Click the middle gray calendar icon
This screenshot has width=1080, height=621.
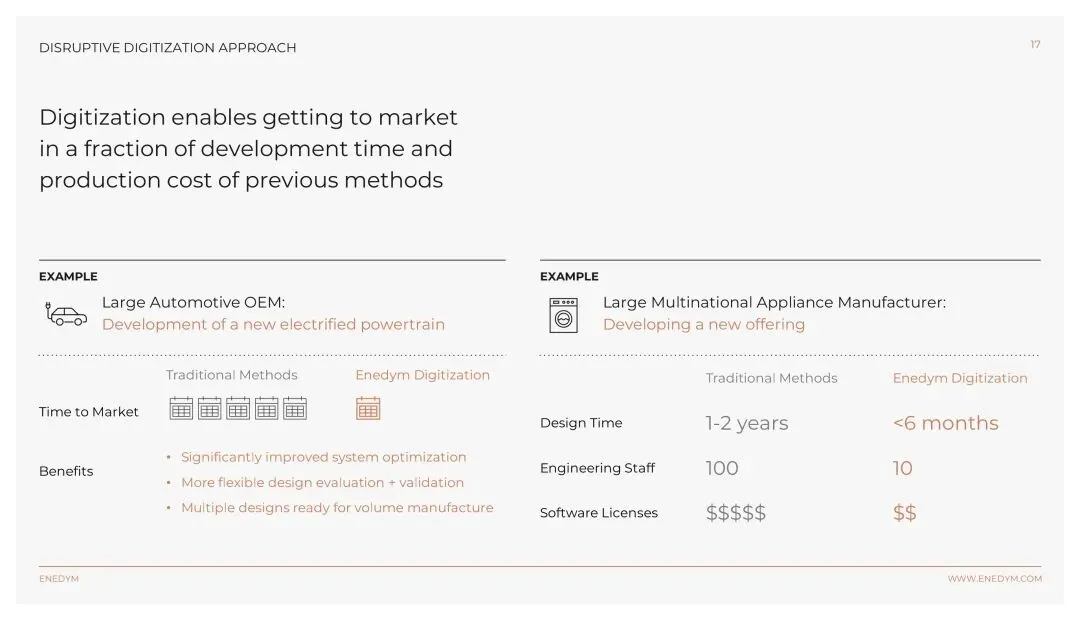click(x=238, y=408)
